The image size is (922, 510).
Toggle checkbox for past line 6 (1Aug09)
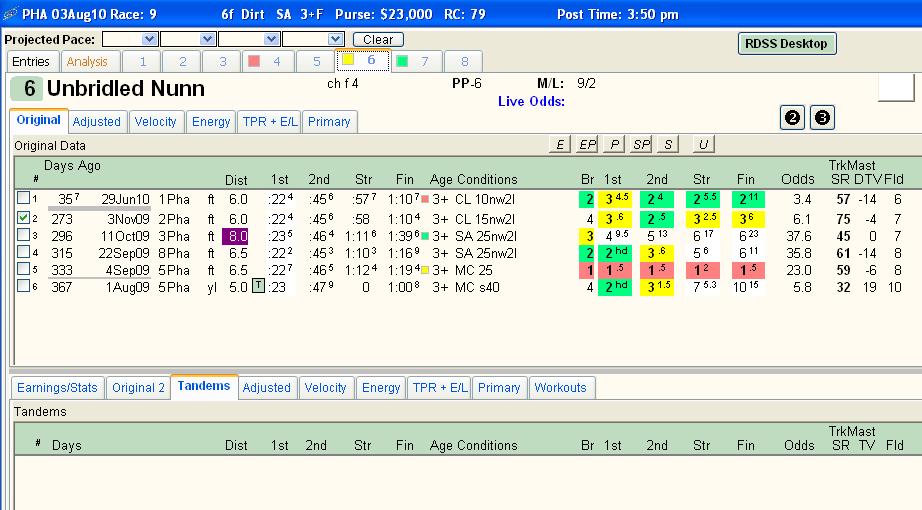tap(23, 286)
